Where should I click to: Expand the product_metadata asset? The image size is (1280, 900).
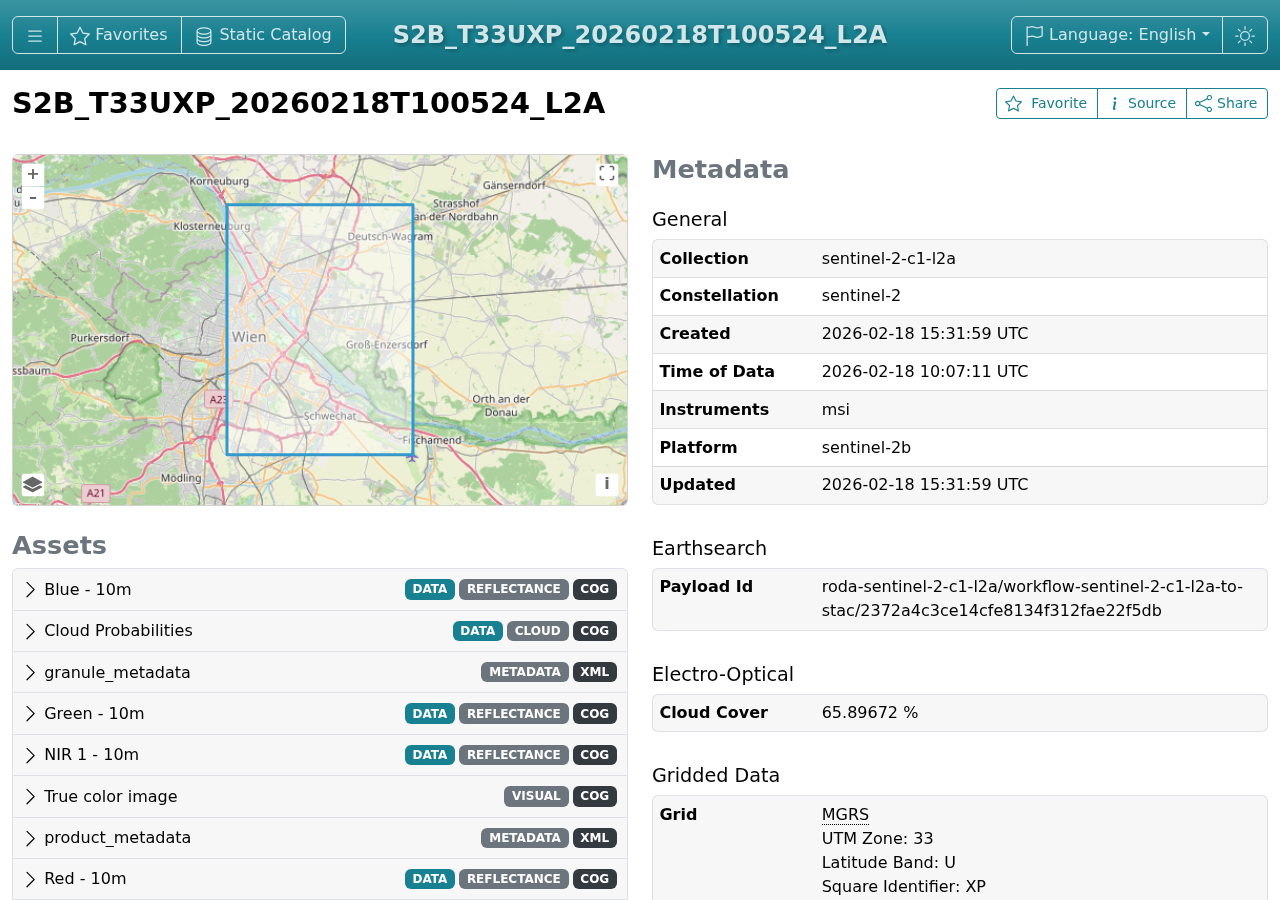click(320, 838)
